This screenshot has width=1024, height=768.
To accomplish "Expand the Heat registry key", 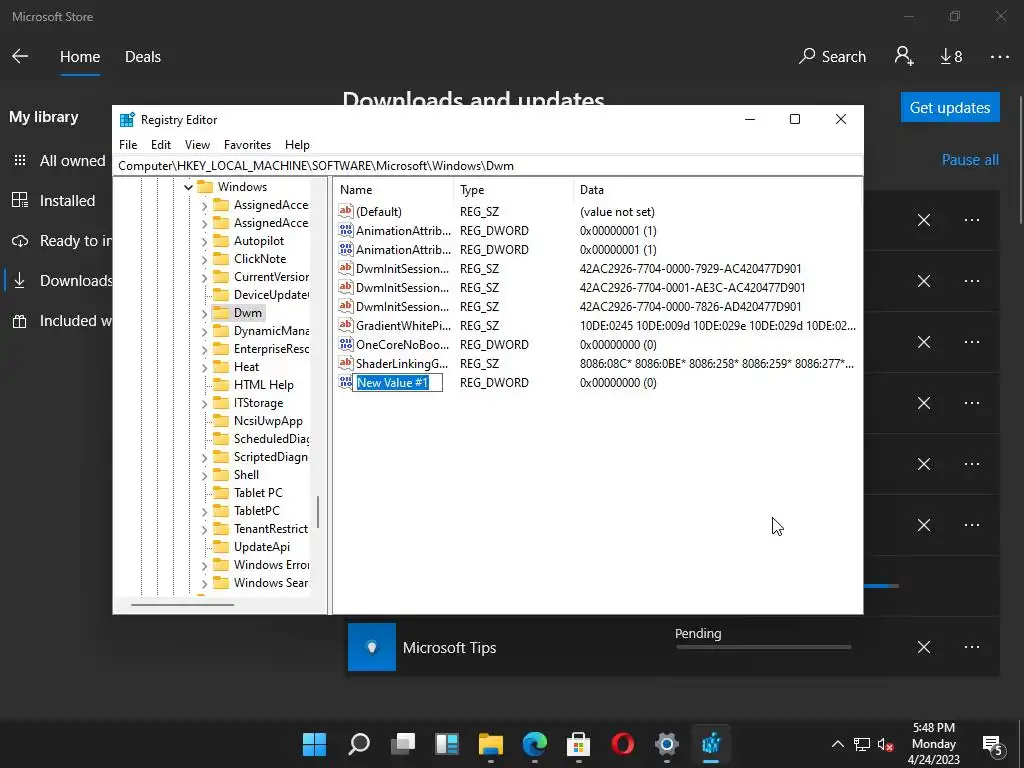I will tap(204, 368).
